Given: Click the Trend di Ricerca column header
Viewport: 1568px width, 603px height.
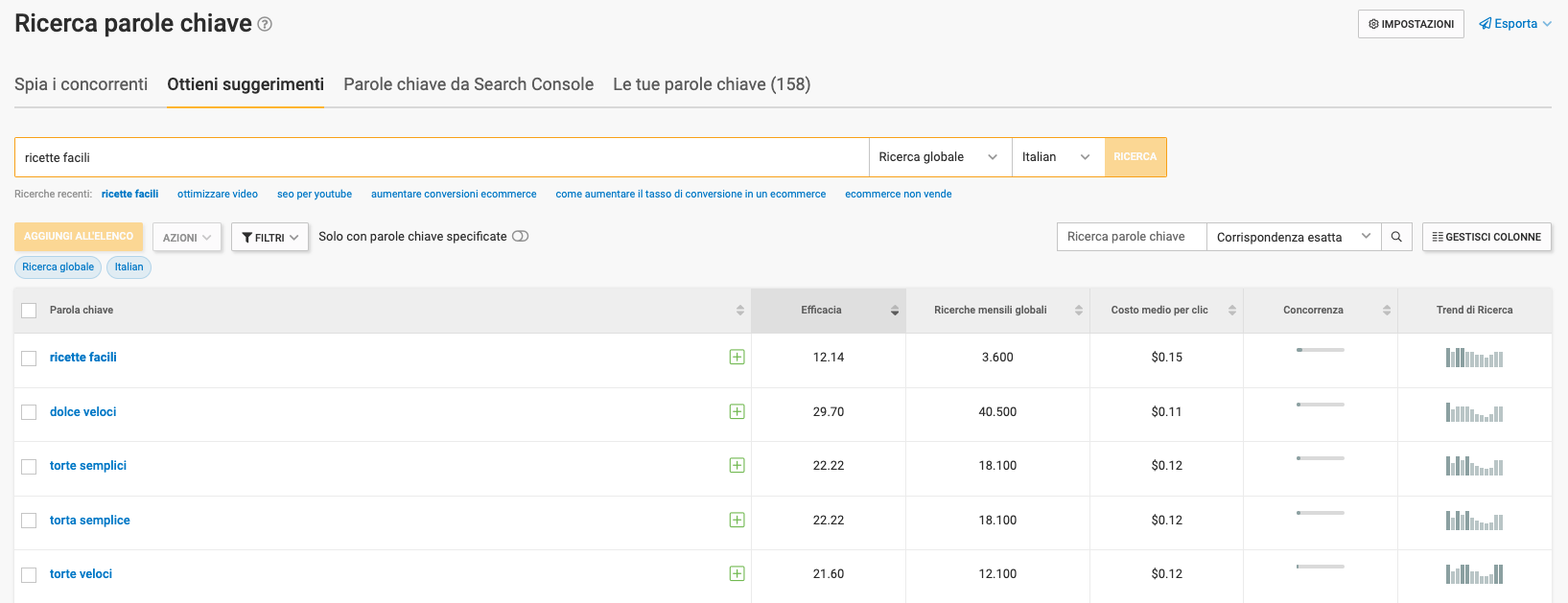Looking at the screenshot, I should click(x=1474, y=310).
